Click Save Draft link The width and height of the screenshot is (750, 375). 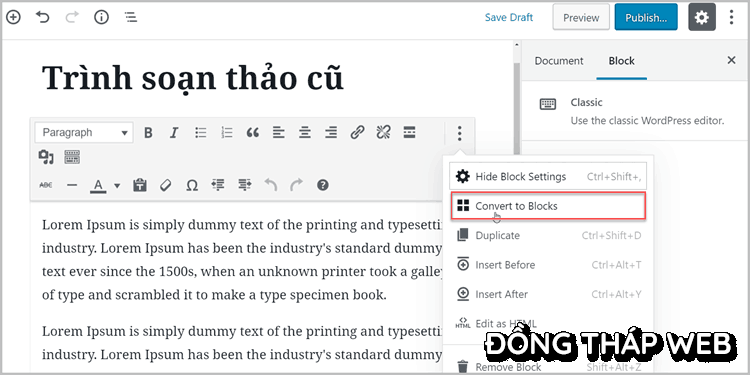pyautogui.click(x=508, y=18)
